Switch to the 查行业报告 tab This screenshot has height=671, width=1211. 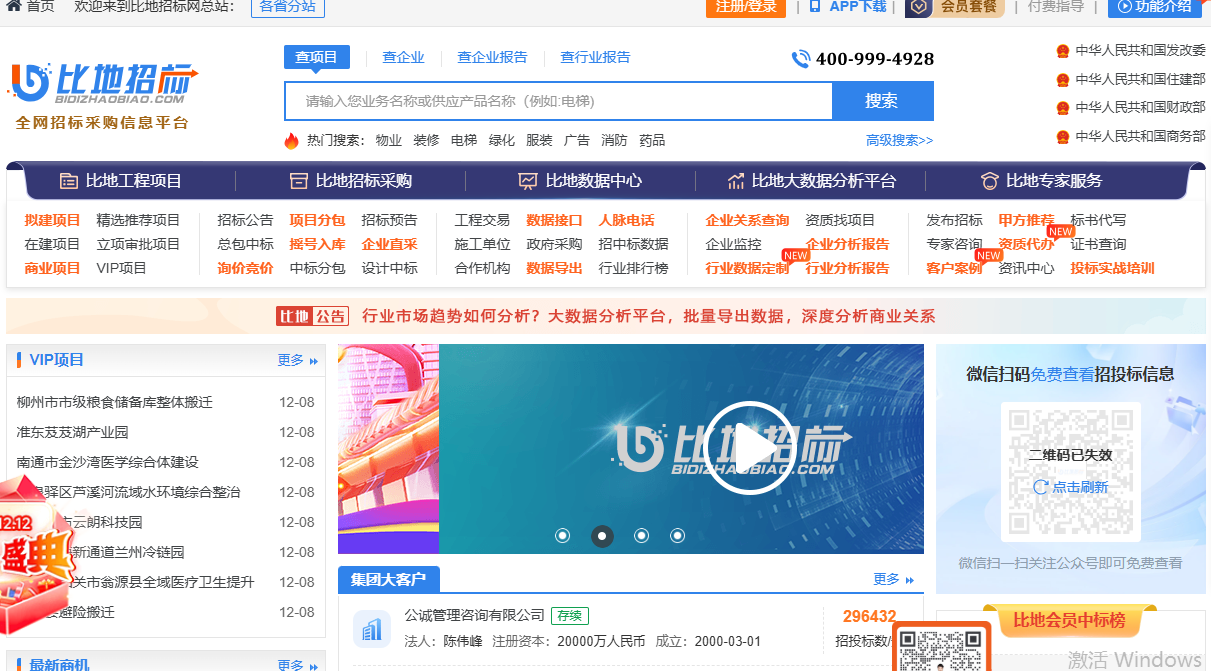point(594,57)
